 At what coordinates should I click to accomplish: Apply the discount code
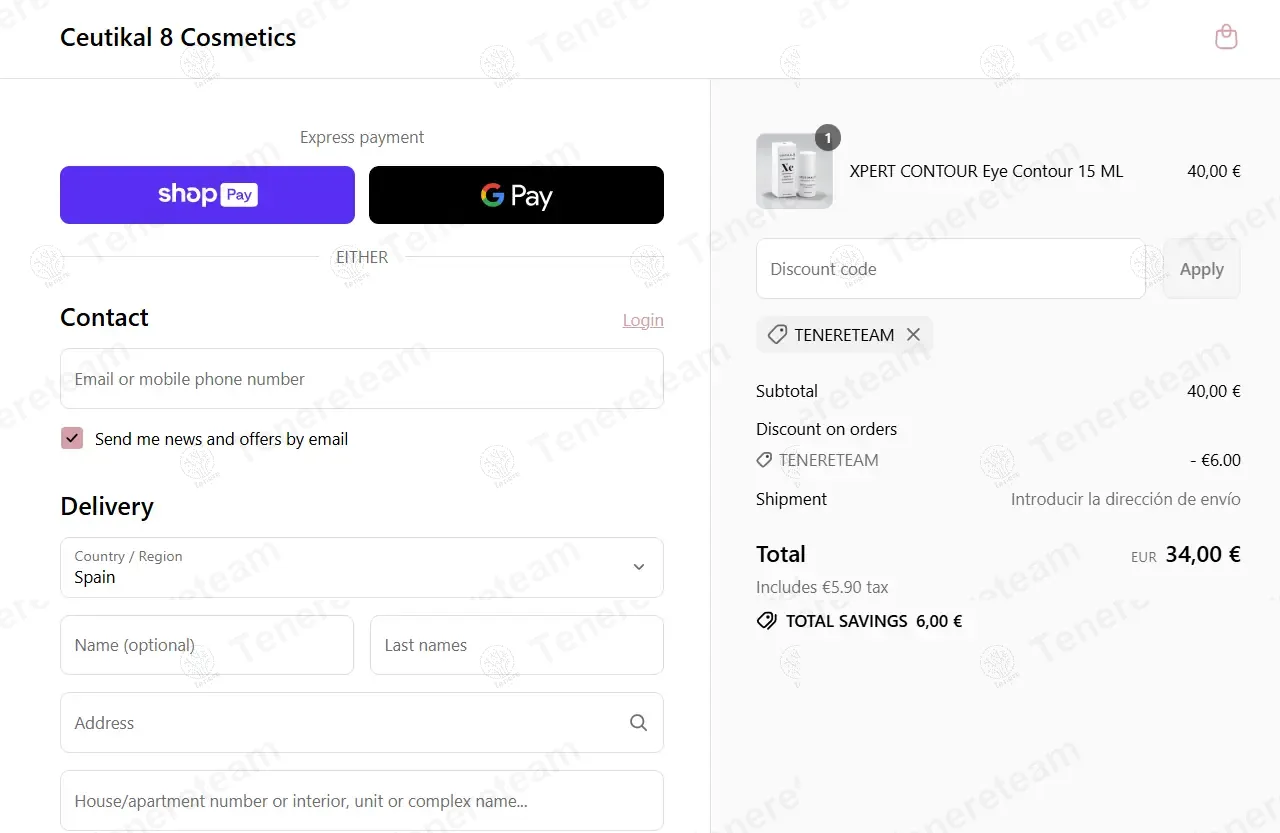(1202, 269)
